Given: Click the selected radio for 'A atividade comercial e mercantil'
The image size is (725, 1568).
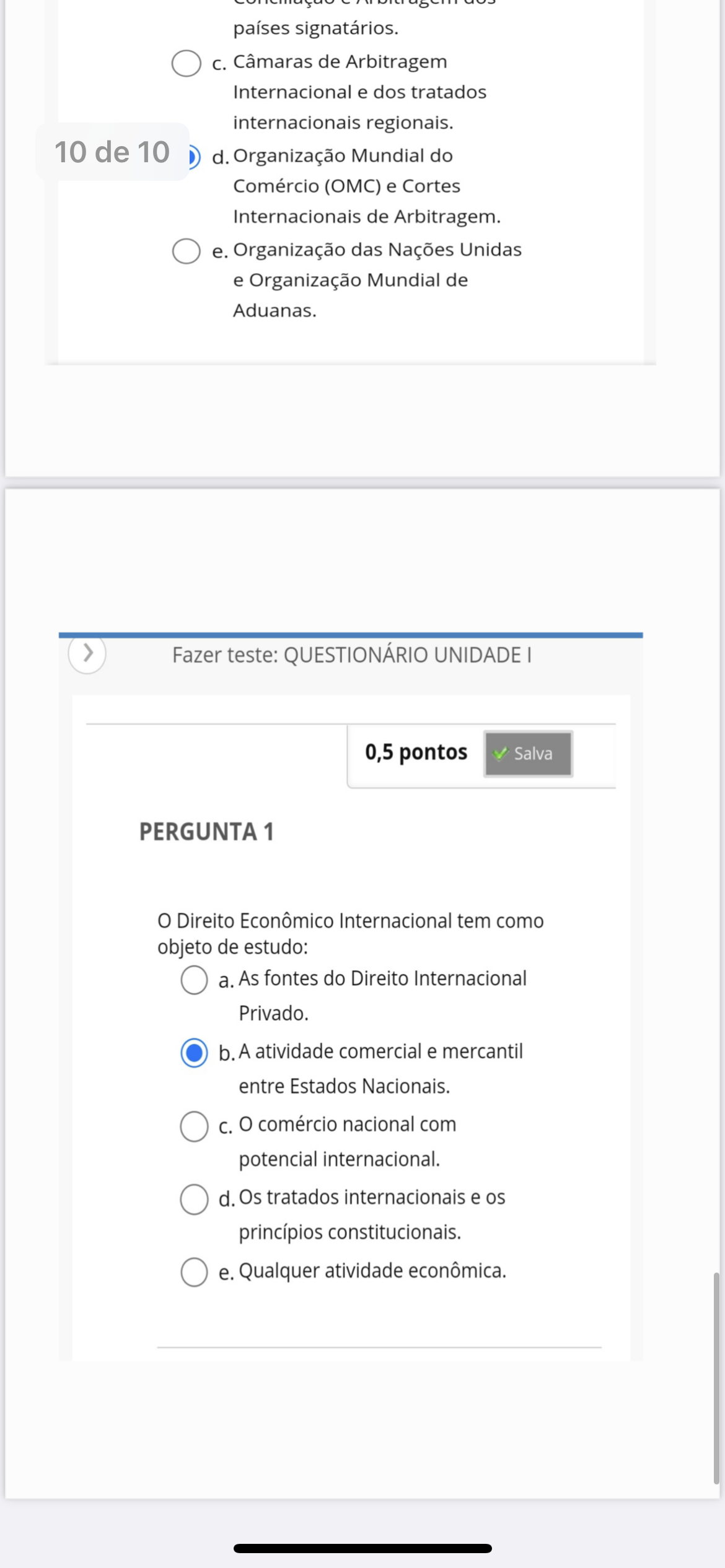Looking at the screenshot, I should pyautogui.click(x=194, y=1053).
